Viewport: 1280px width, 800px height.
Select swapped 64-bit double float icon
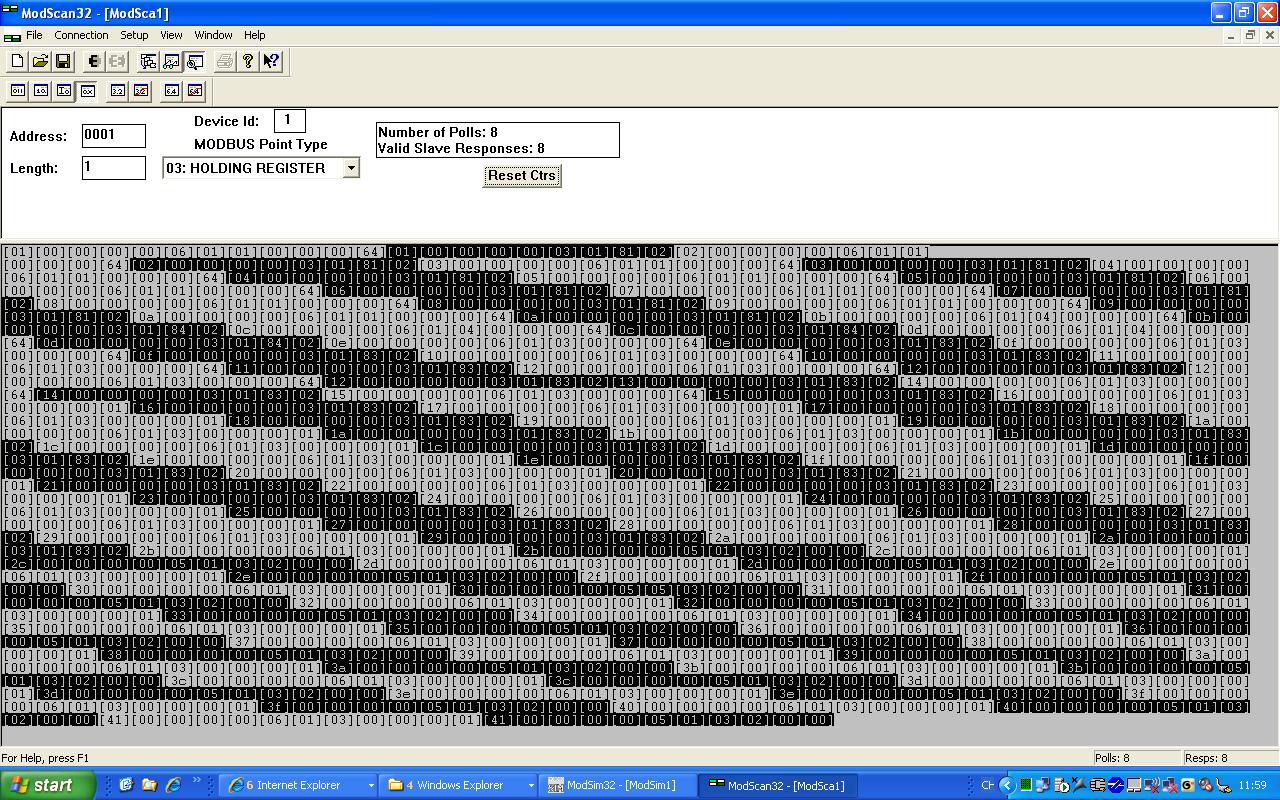point(195,91)
